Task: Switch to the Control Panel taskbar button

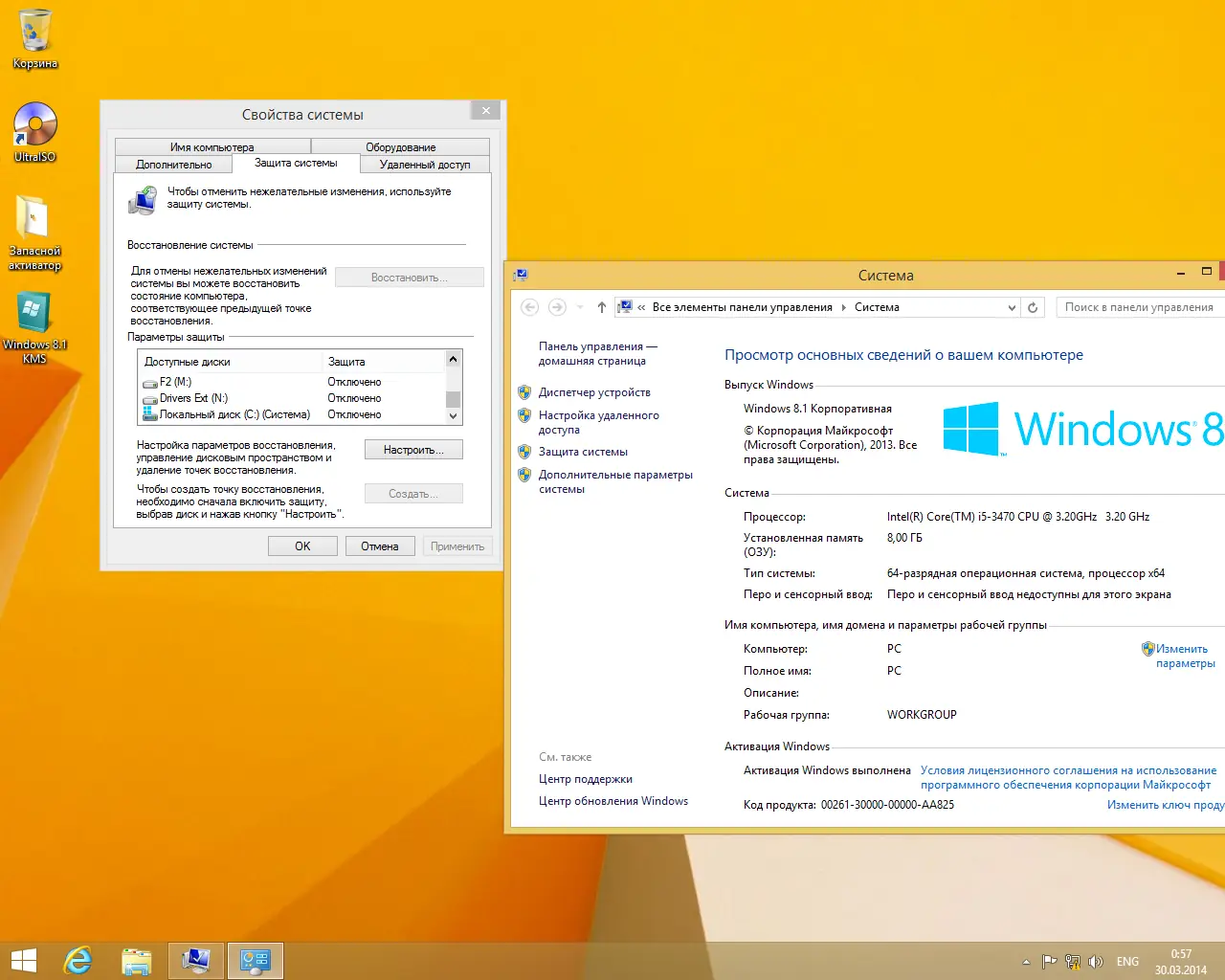Action: coord(256,960)
